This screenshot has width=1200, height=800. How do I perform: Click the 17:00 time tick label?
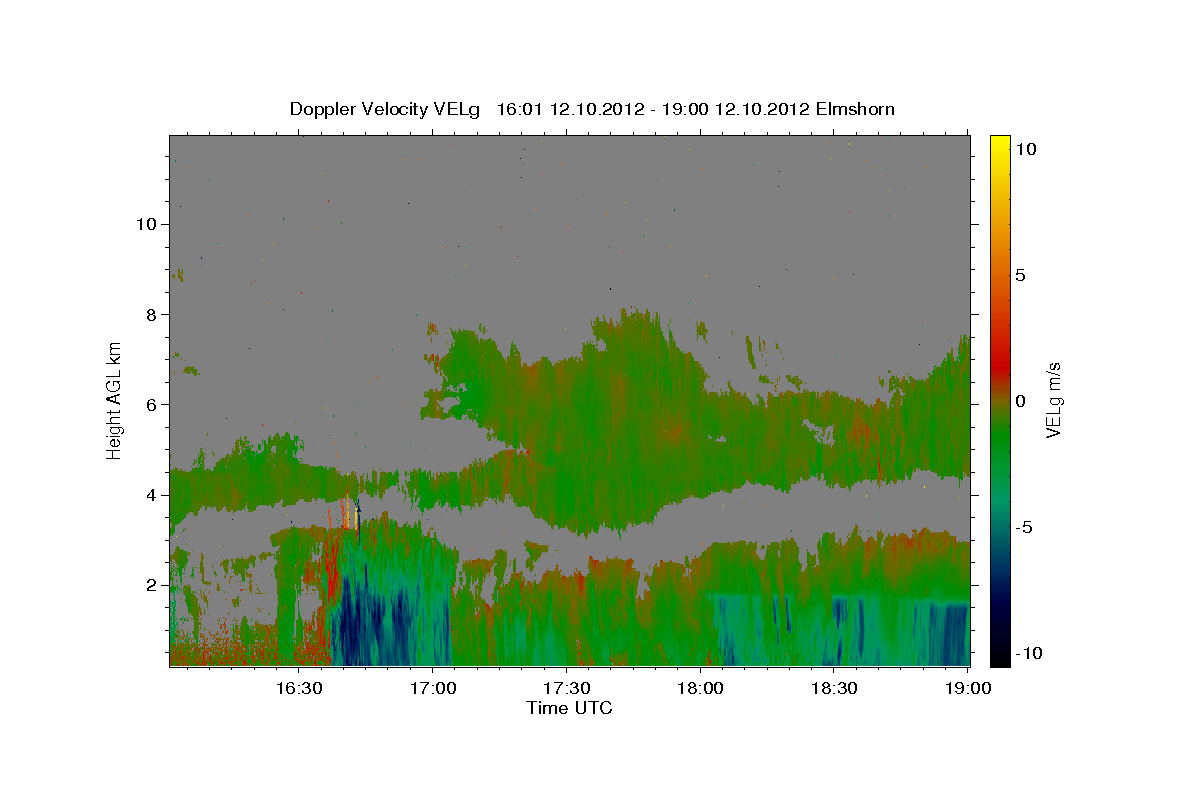431,688
